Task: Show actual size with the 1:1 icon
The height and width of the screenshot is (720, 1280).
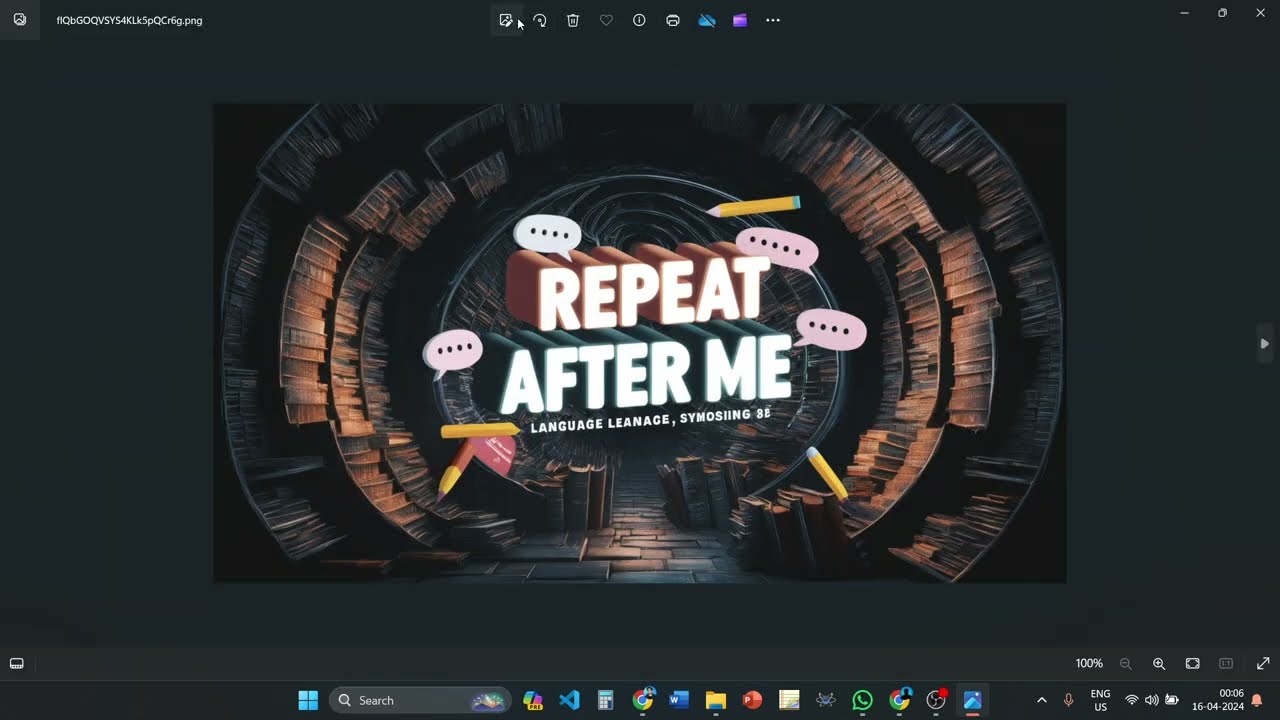Action: 1226,663
